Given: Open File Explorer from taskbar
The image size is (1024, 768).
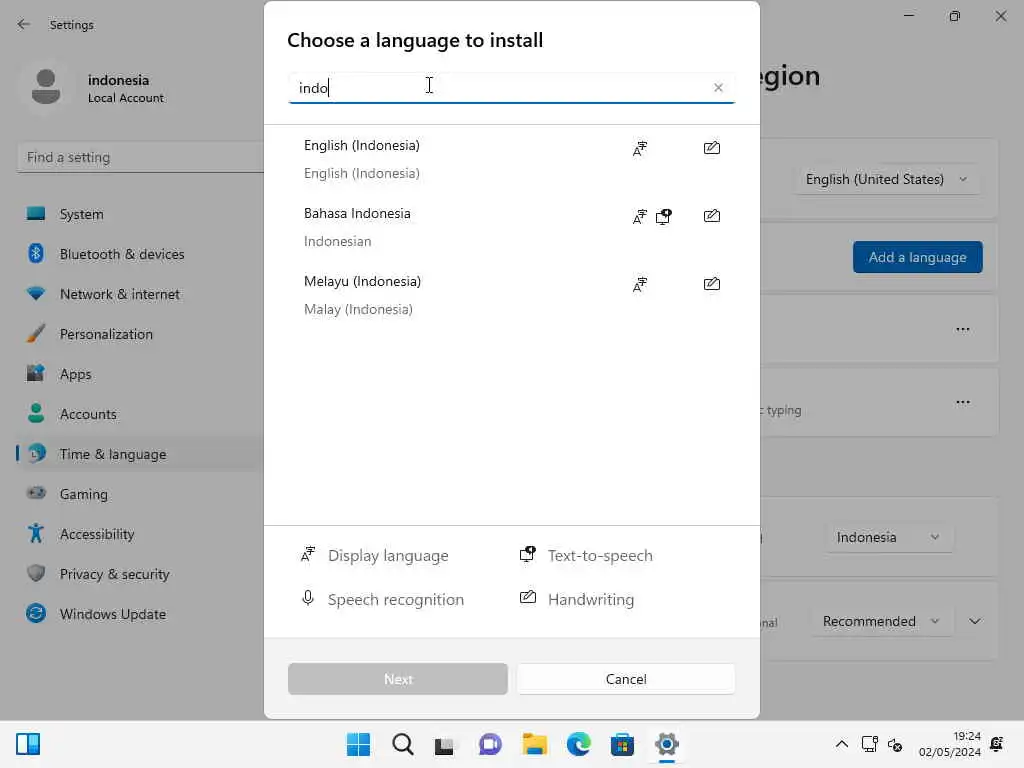Looking at the screenshot, I should tap(534, 744).
